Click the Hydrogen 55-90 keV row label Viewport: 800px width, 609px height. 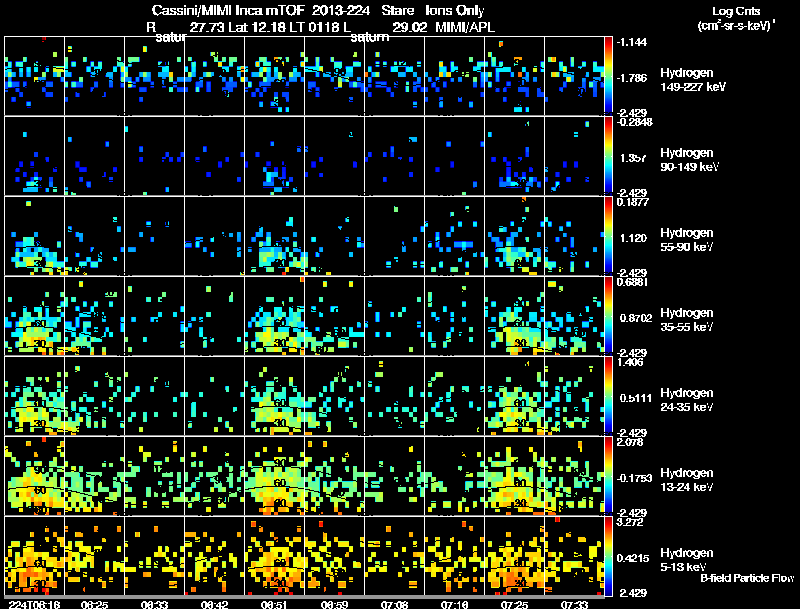(x=687, y=240)
